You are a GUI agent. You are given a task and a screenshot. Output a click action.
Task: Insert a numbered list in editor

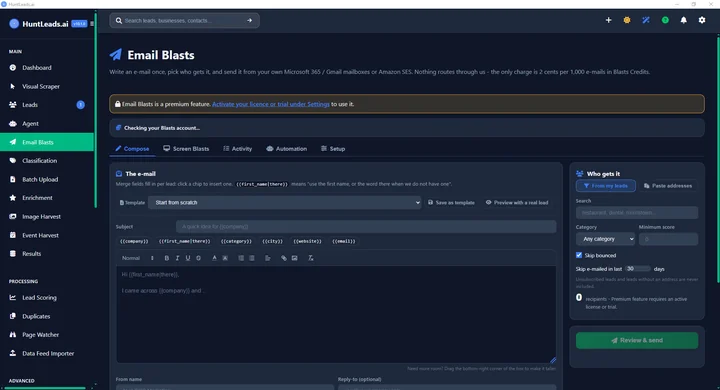tap(241, 258)
